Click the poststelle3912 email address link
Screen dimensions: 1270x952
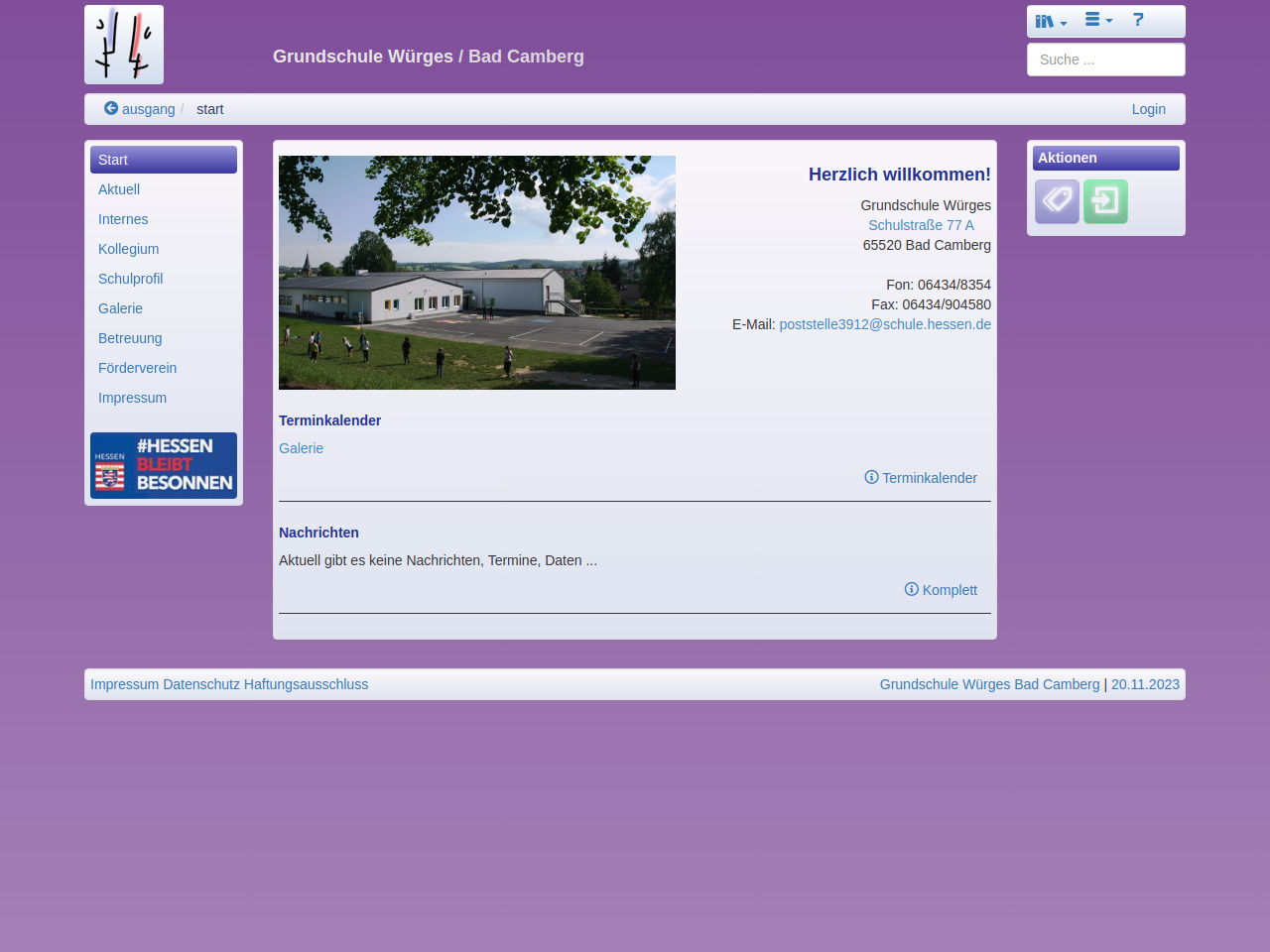pos(885,324)
